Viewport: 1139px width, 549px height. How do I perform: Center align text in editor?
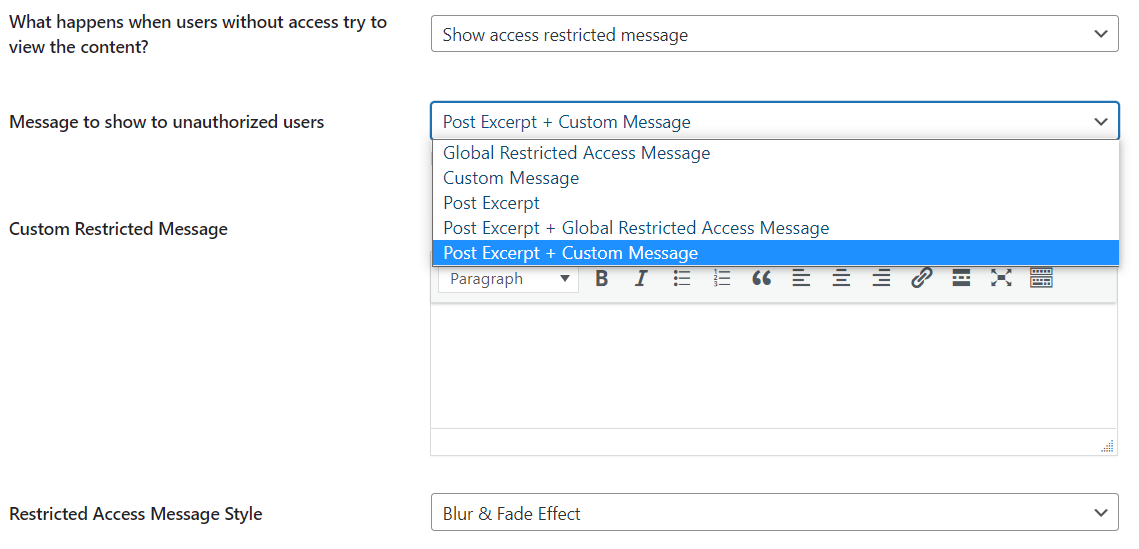tap(841, 278)
